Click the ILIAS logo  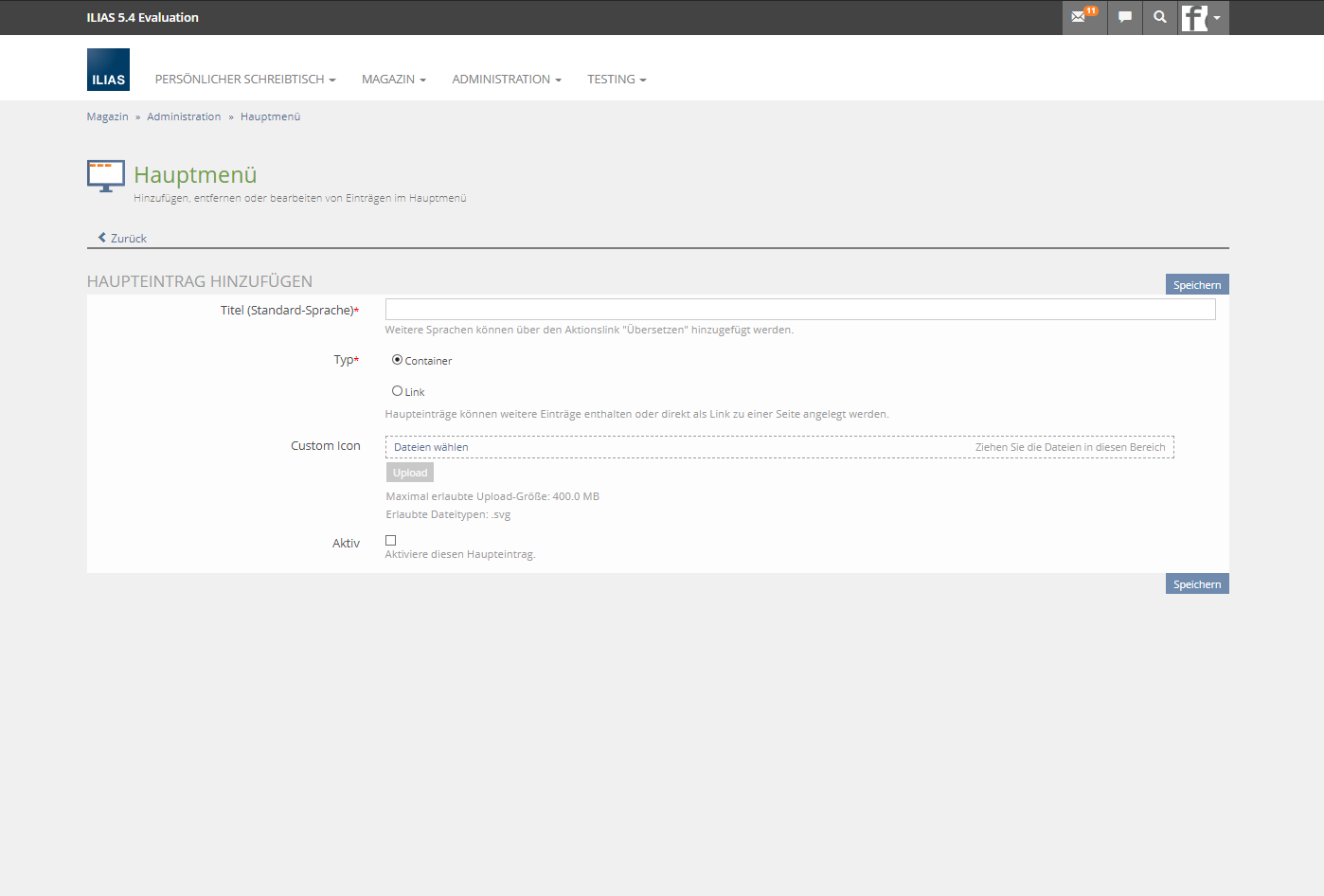click(108, 70)
